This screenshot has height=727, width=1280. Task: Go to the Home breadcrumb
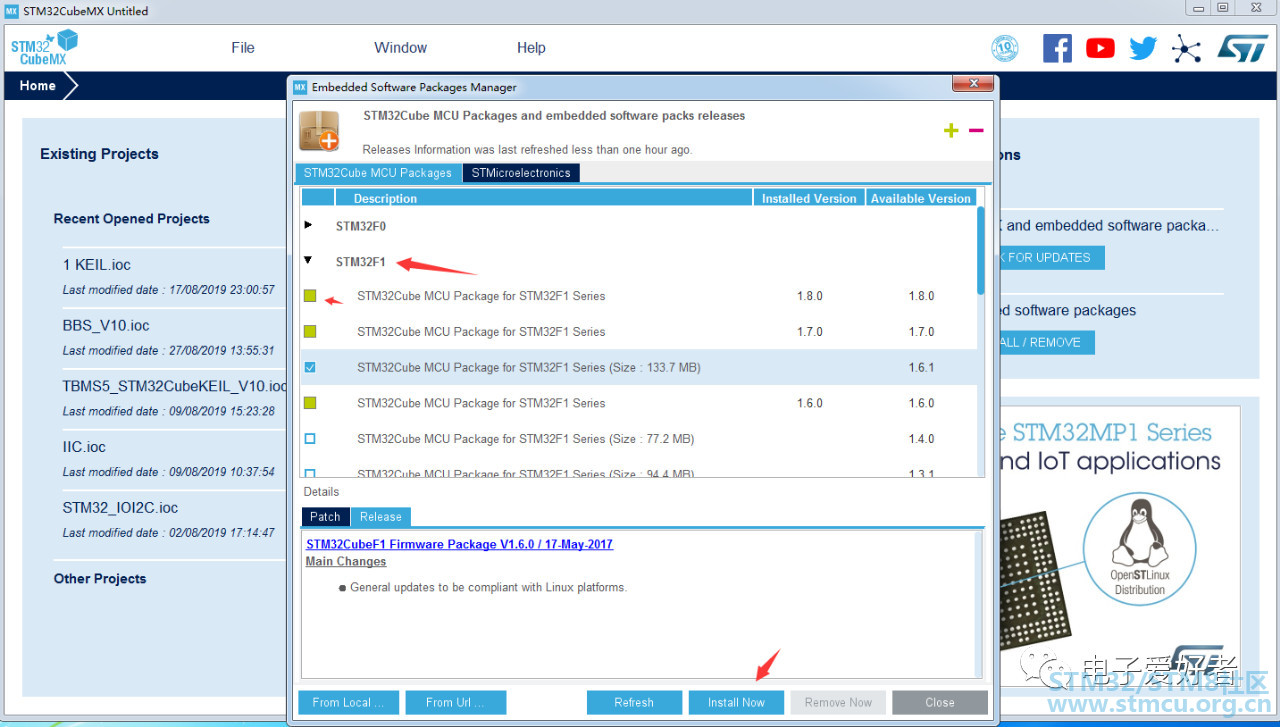[38, 86]
